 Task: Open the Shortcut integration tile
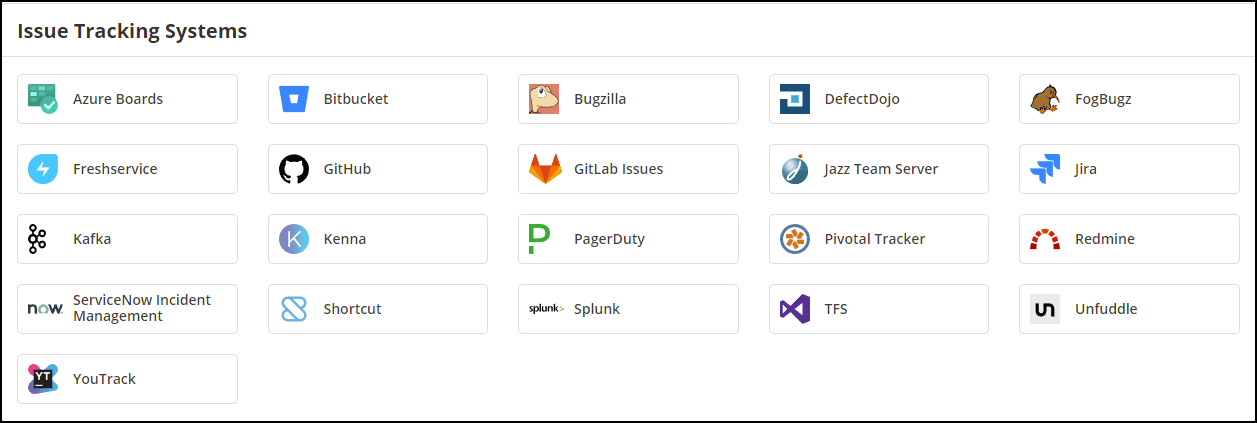pos(378,309)
